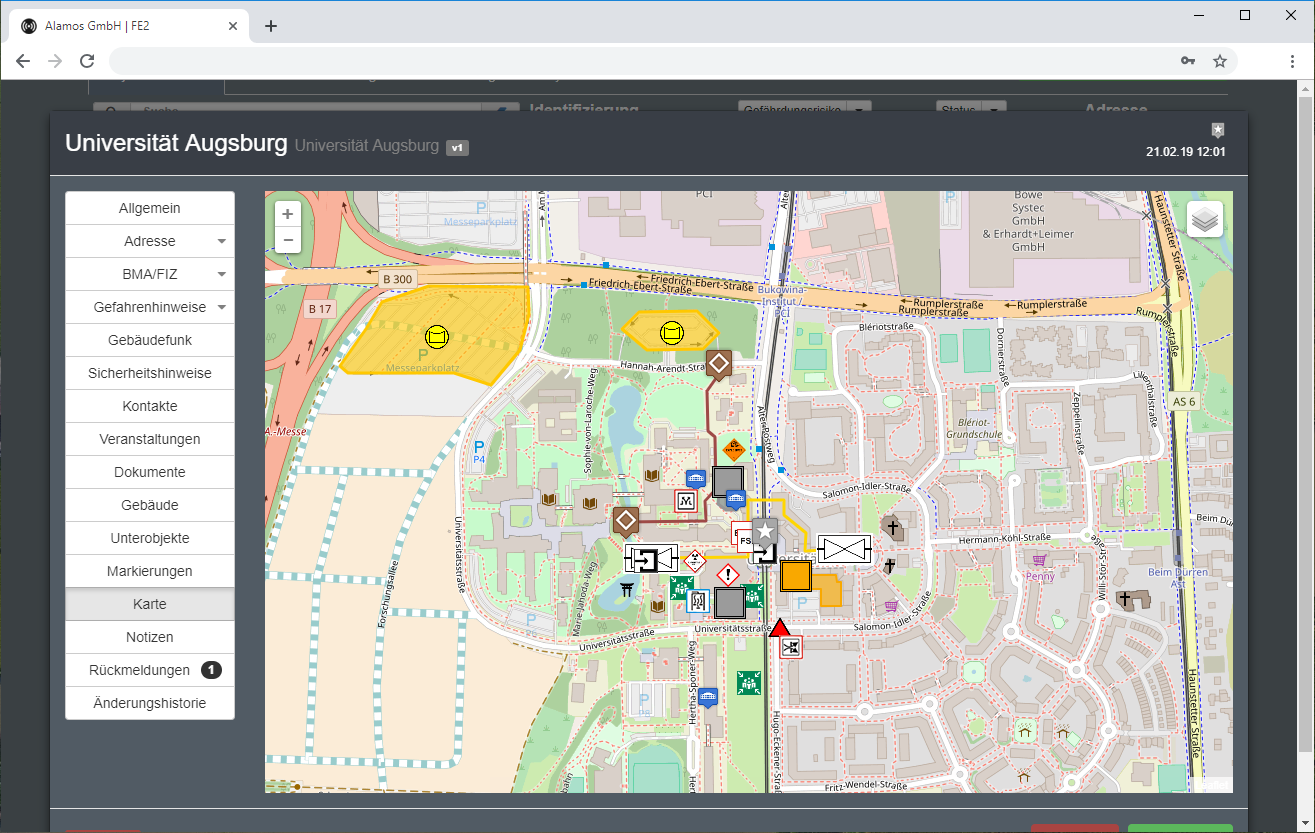
Task: Click the blue-bordered white icon beside the lower gray square
Action: pyautogui.click(x=698, y=601)
